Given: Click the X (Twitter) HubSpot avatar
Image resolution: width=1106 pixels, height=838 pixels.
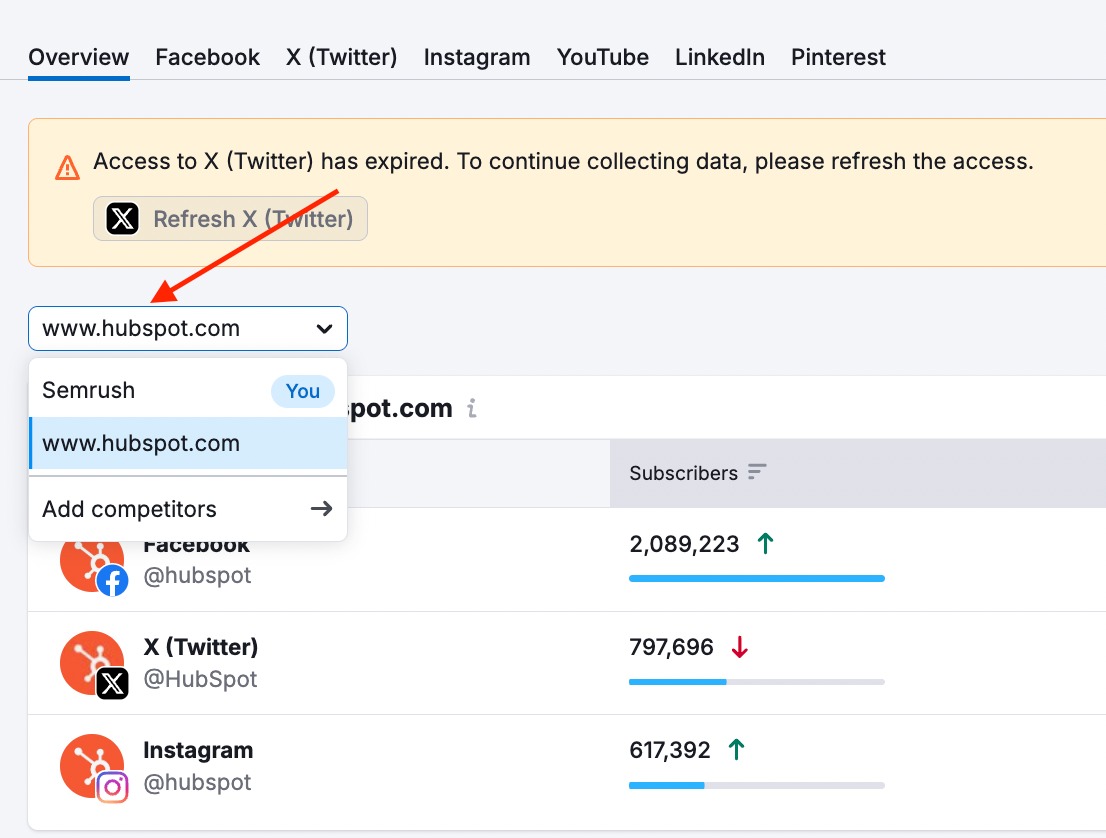Looking at the screenshot, I should (x=92, y=663).
